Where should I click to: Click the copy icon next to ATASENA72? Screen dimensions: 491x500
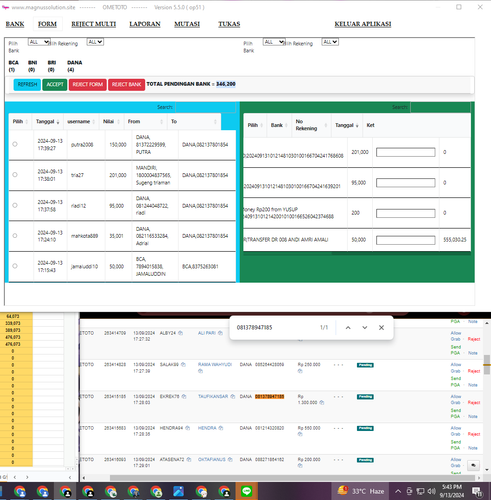click(x=189, y=460)
